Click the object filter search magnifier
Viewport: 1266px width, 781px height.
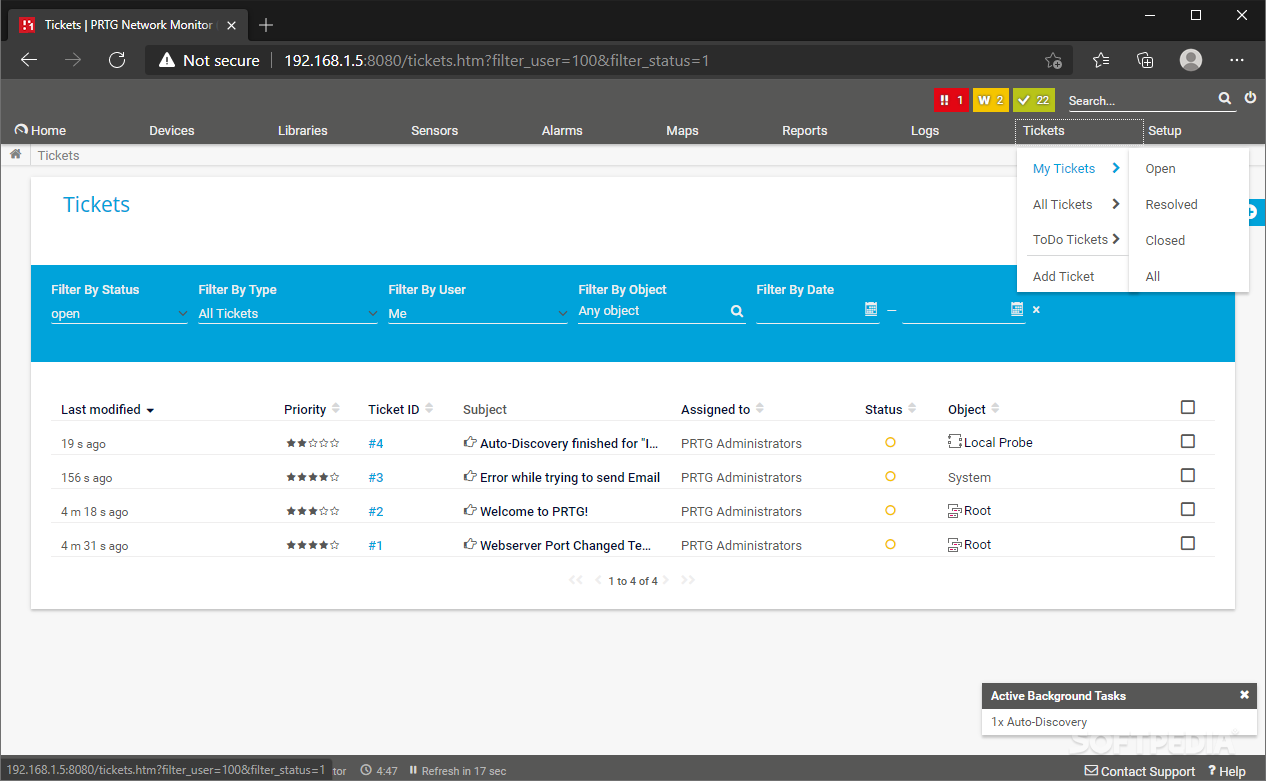[737, 312]
